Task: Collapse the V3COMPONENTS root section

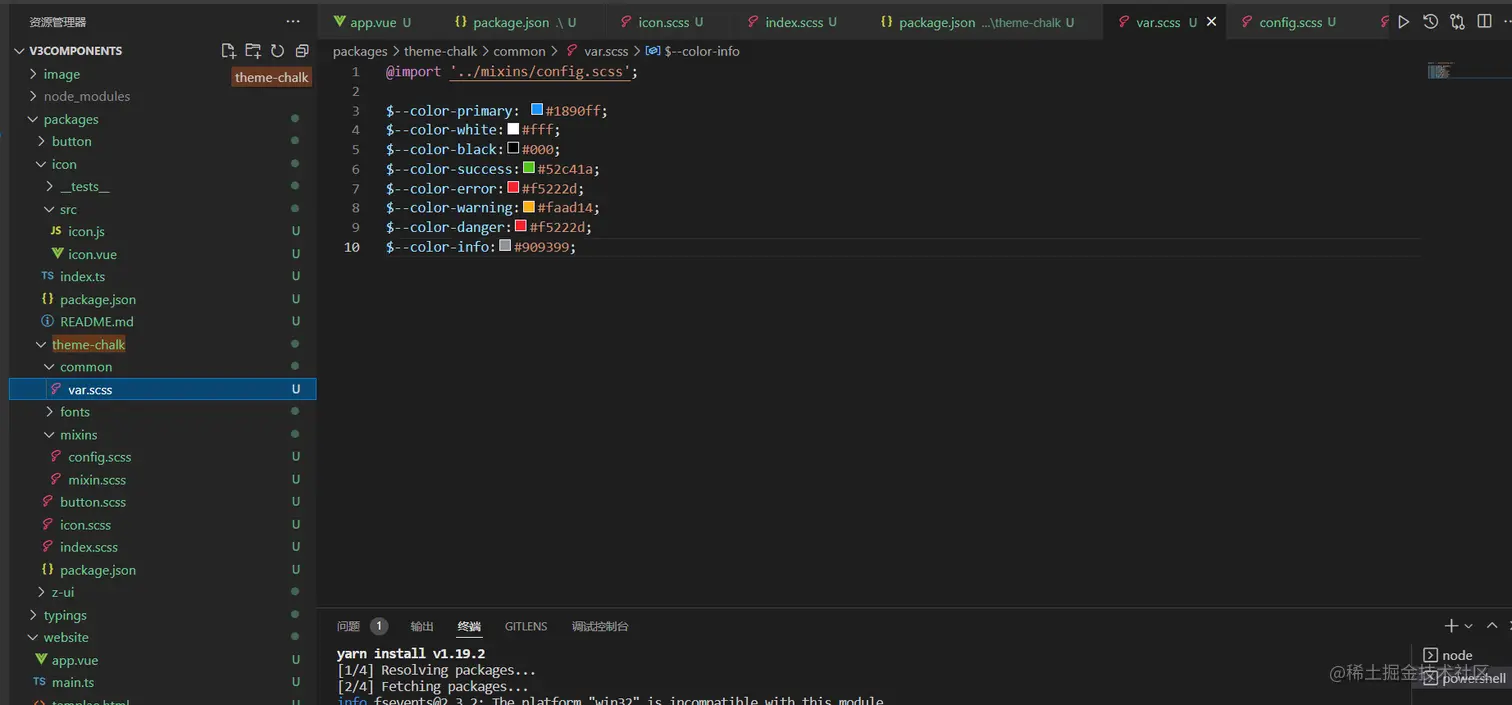Action: [75, 51]
